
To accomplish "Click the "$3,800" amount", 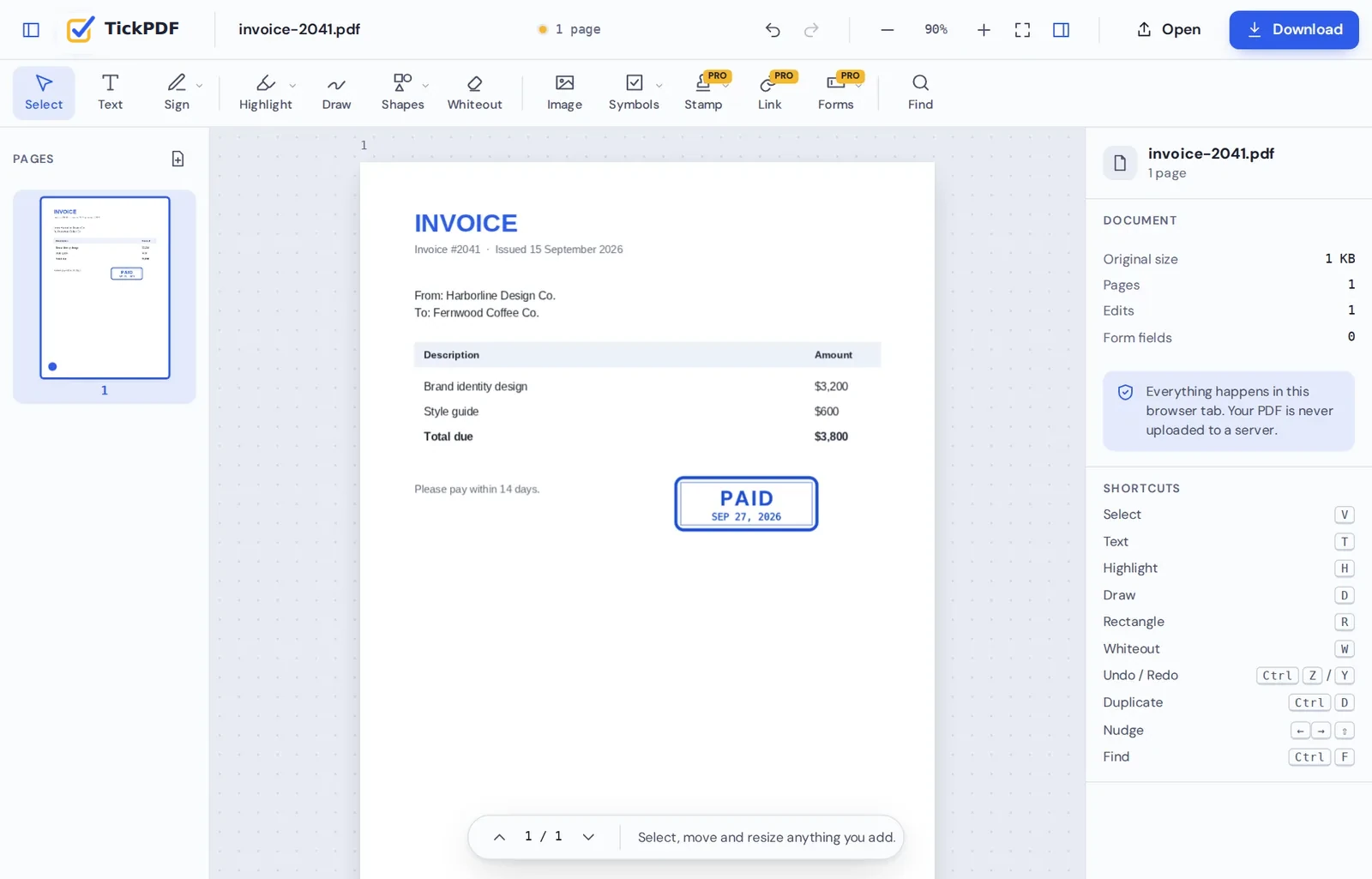I will coord(831,436).
